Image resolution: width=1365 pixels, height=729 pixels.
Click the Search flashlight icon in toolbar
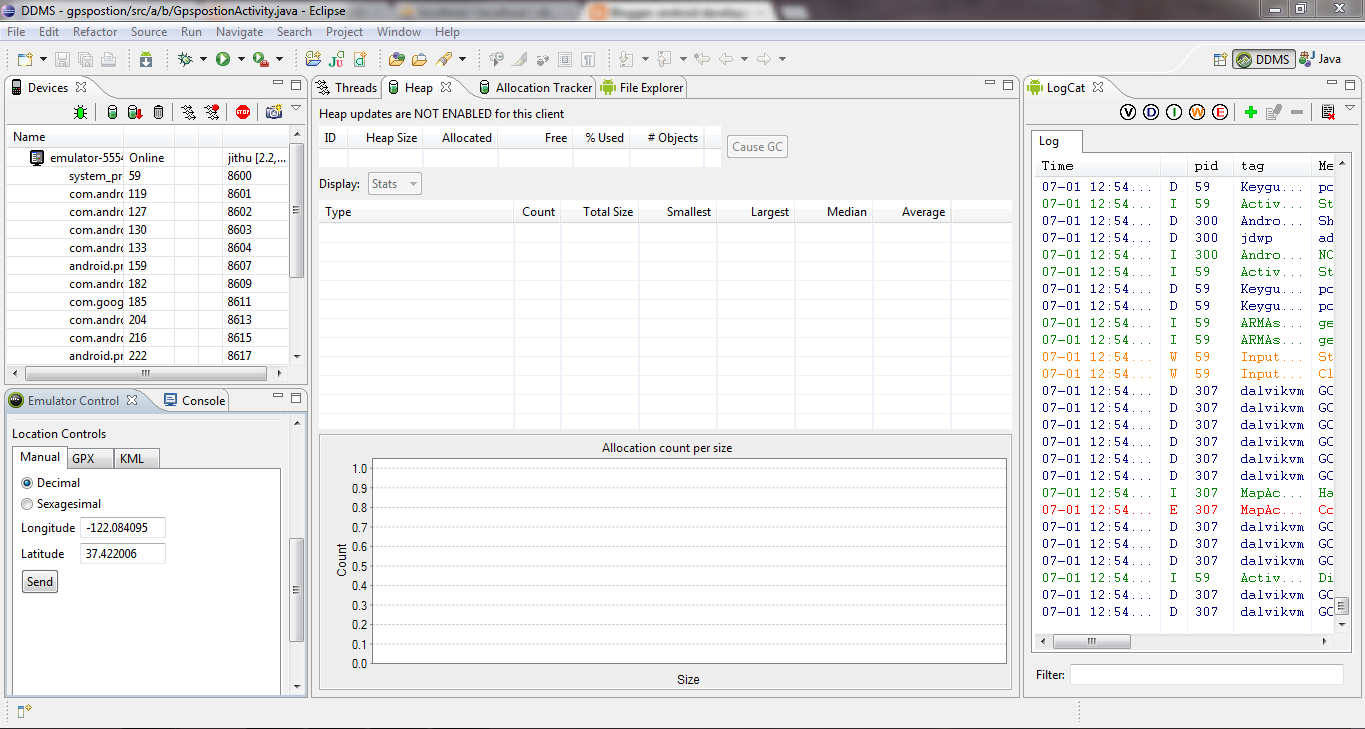tap(444, 59)
